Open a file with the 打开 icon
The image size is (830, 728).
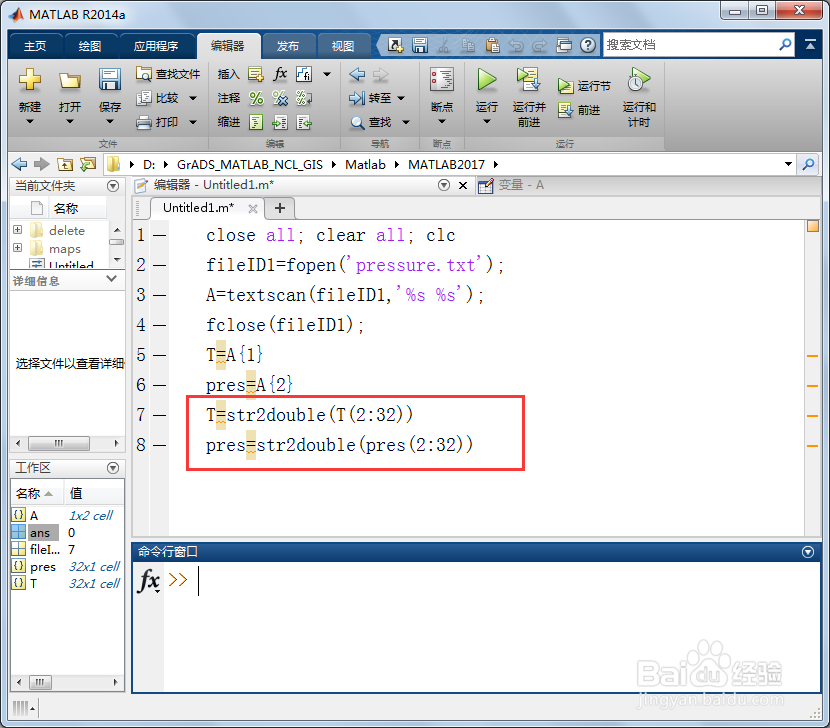(x=69, y=80)
